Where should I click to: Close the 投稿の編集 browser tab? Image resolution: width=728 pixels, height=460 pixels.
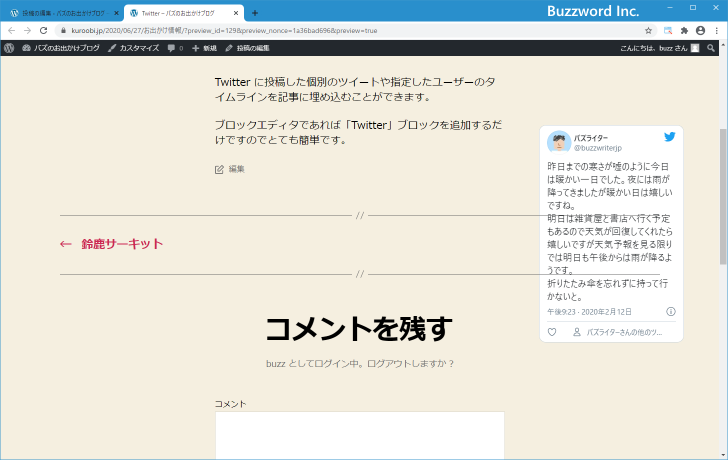click(116, 13)
